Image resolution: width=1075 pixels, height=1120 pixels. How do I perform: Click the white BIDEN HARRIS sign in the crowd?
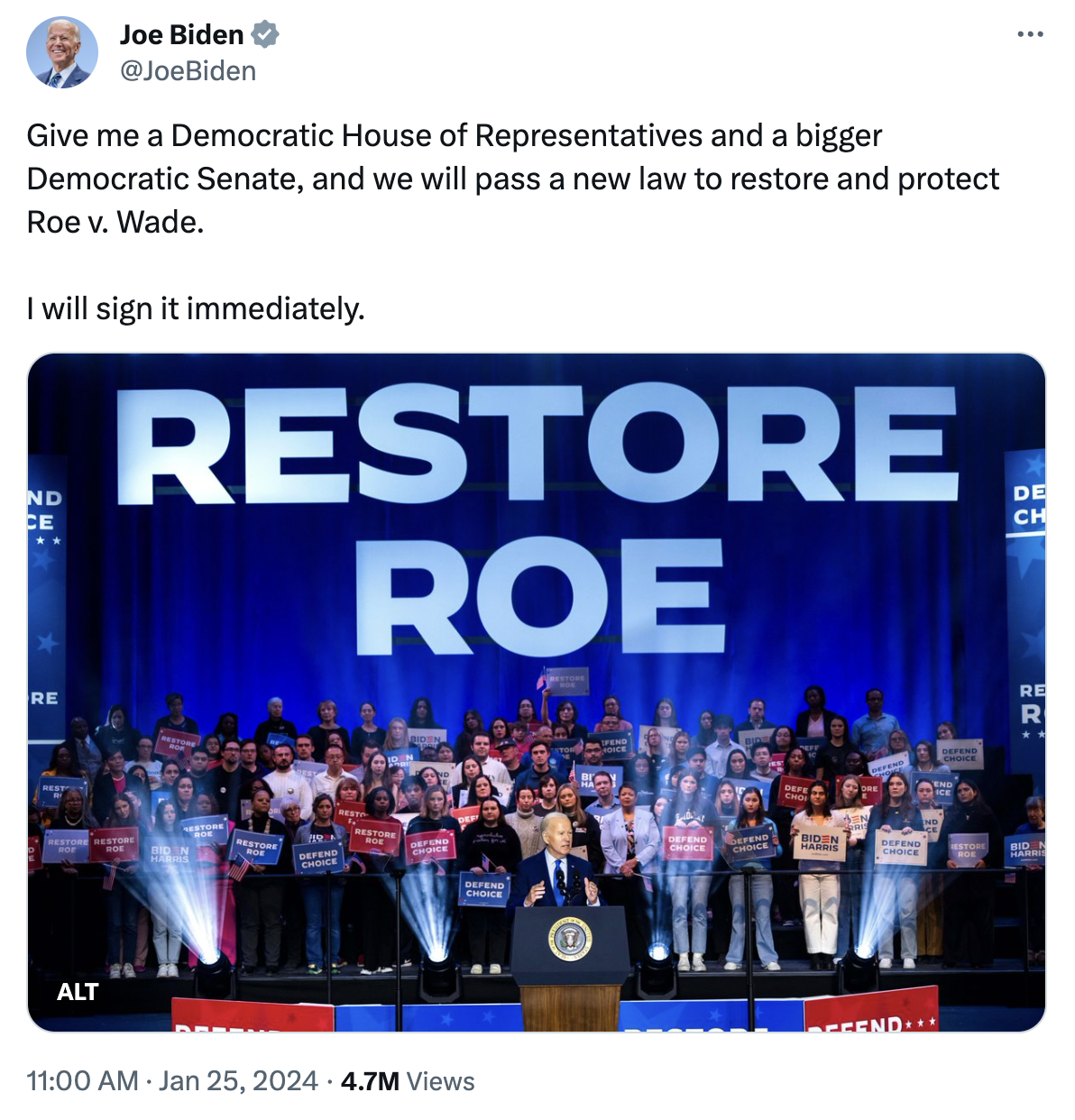click(820, 844)
